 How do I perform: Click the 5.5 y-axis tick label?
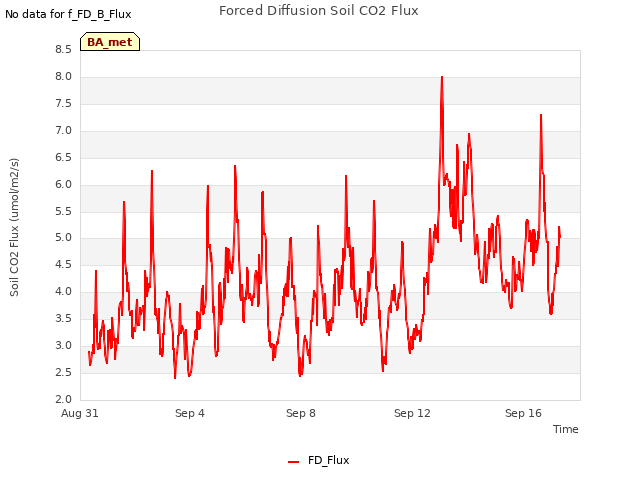[x=63, y=211]
